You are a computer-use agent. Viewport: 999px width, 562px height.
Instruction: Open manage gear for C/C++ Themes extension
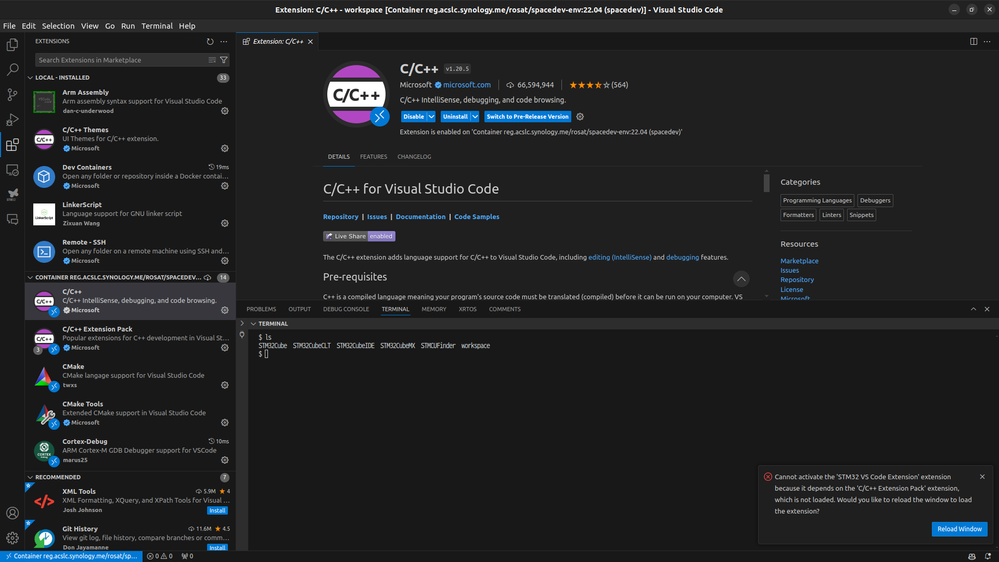pyautogui.click(x=225, y=148)
